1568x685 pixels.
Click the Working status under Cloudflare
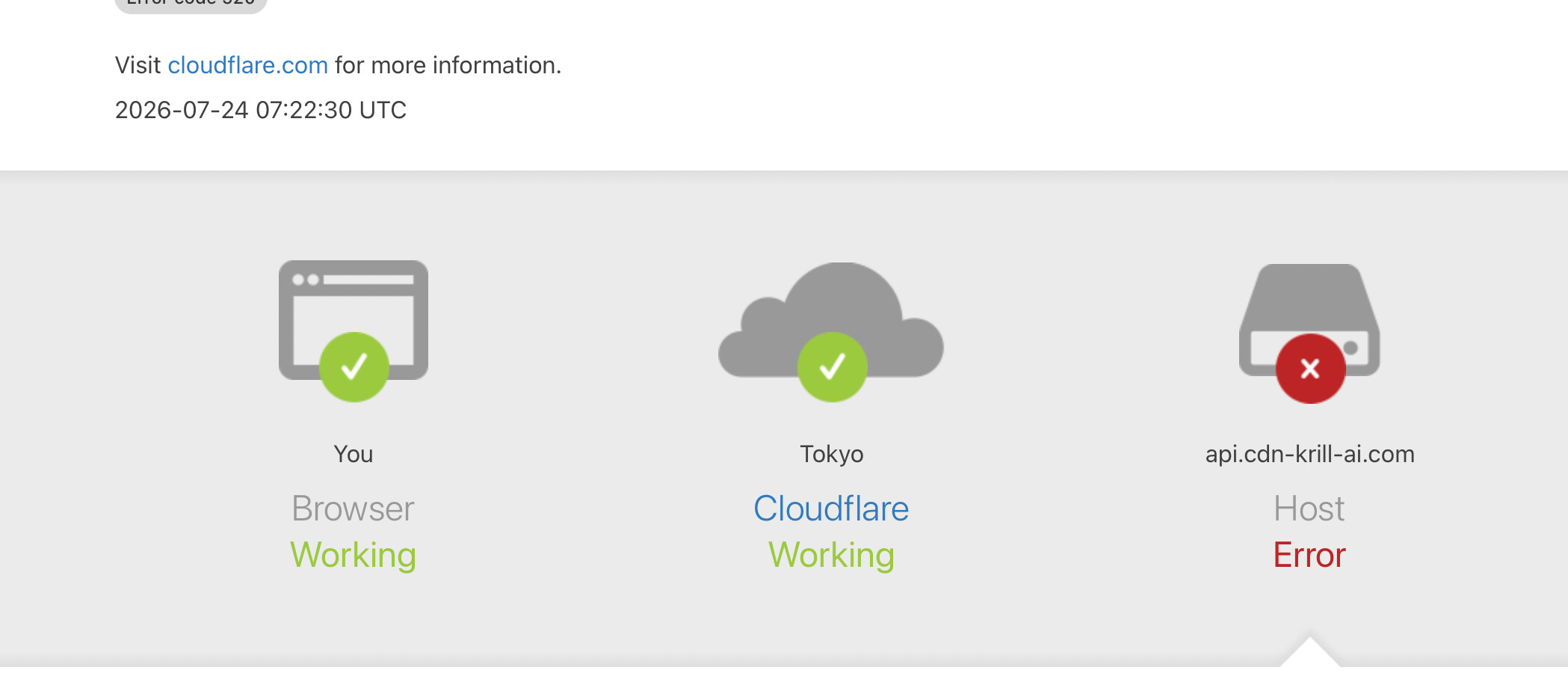(831, 556)
